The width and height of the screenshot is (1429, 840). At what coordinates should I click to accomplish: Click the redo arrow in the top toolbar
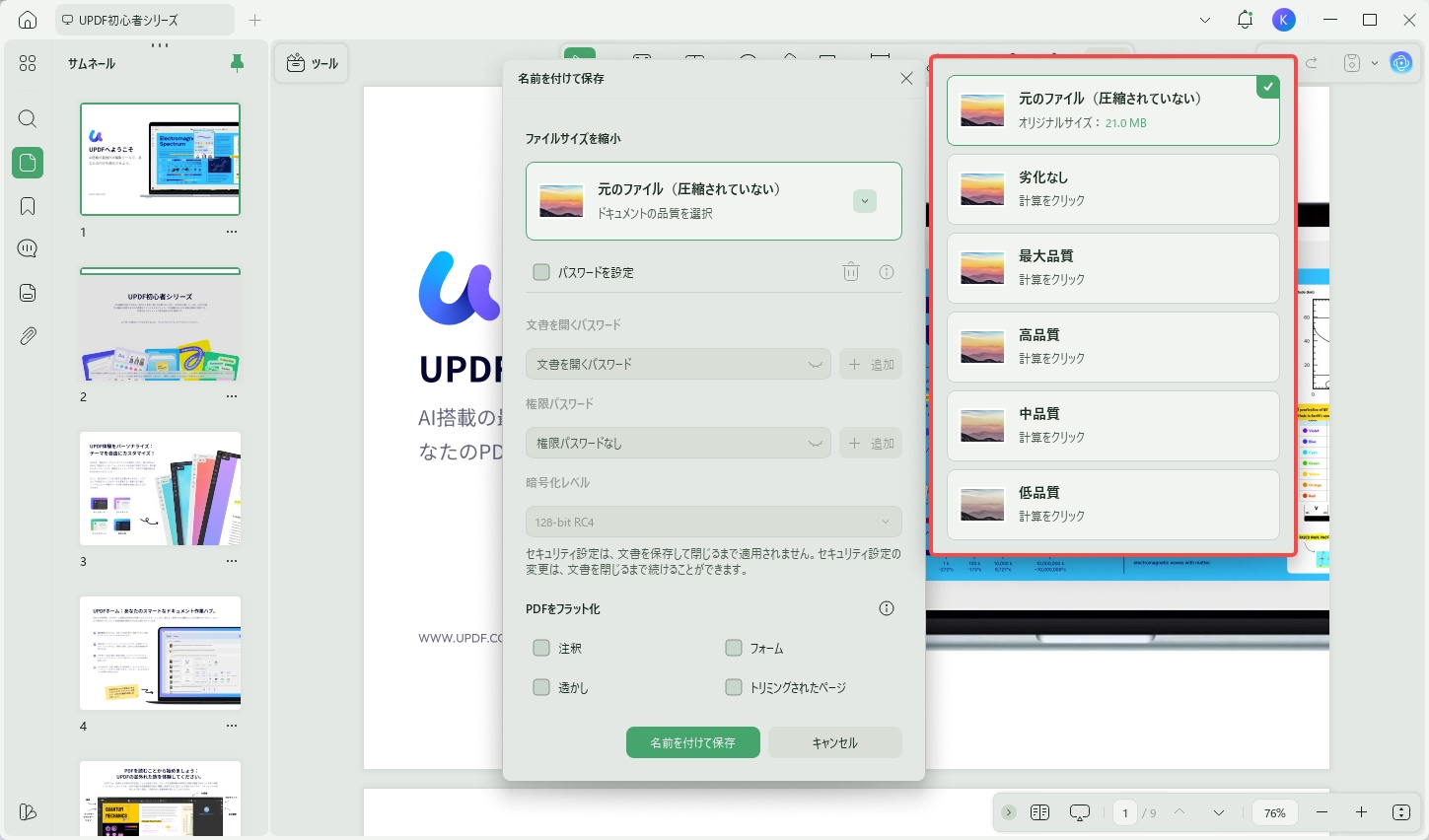click(x=1312, y=63)
